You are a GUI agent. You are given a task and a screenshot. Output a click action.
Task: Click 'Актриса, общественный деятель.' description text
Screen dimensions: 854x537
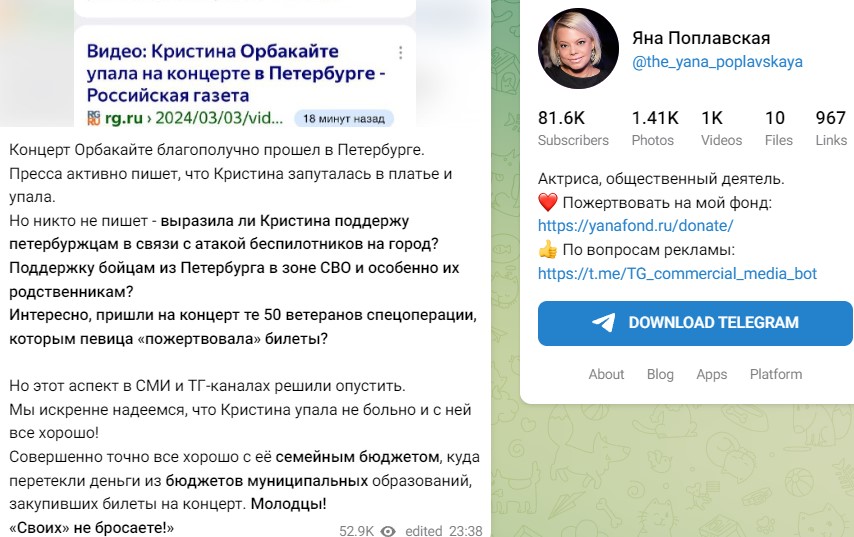pos(661,179)
